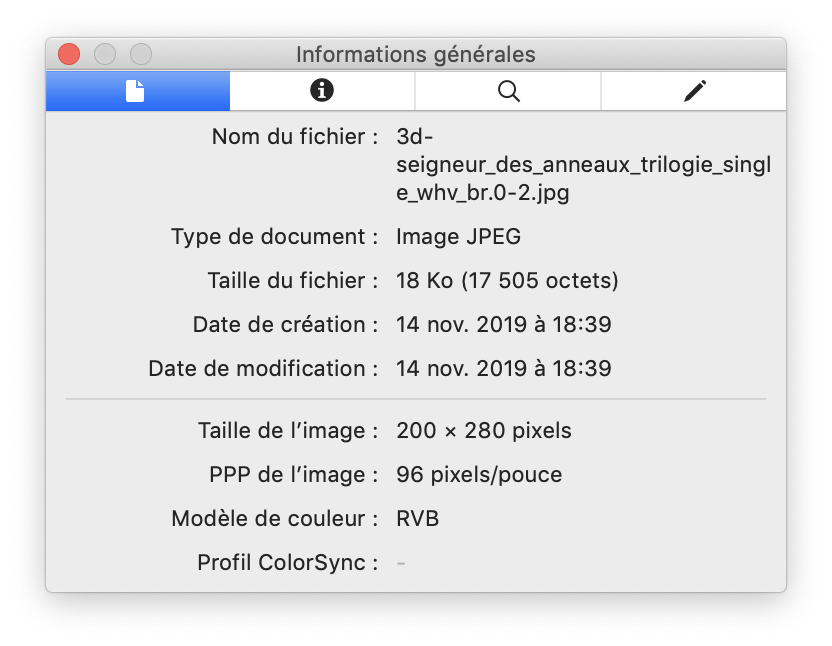Open the More Info (i) inspector tab

(321, 91)
